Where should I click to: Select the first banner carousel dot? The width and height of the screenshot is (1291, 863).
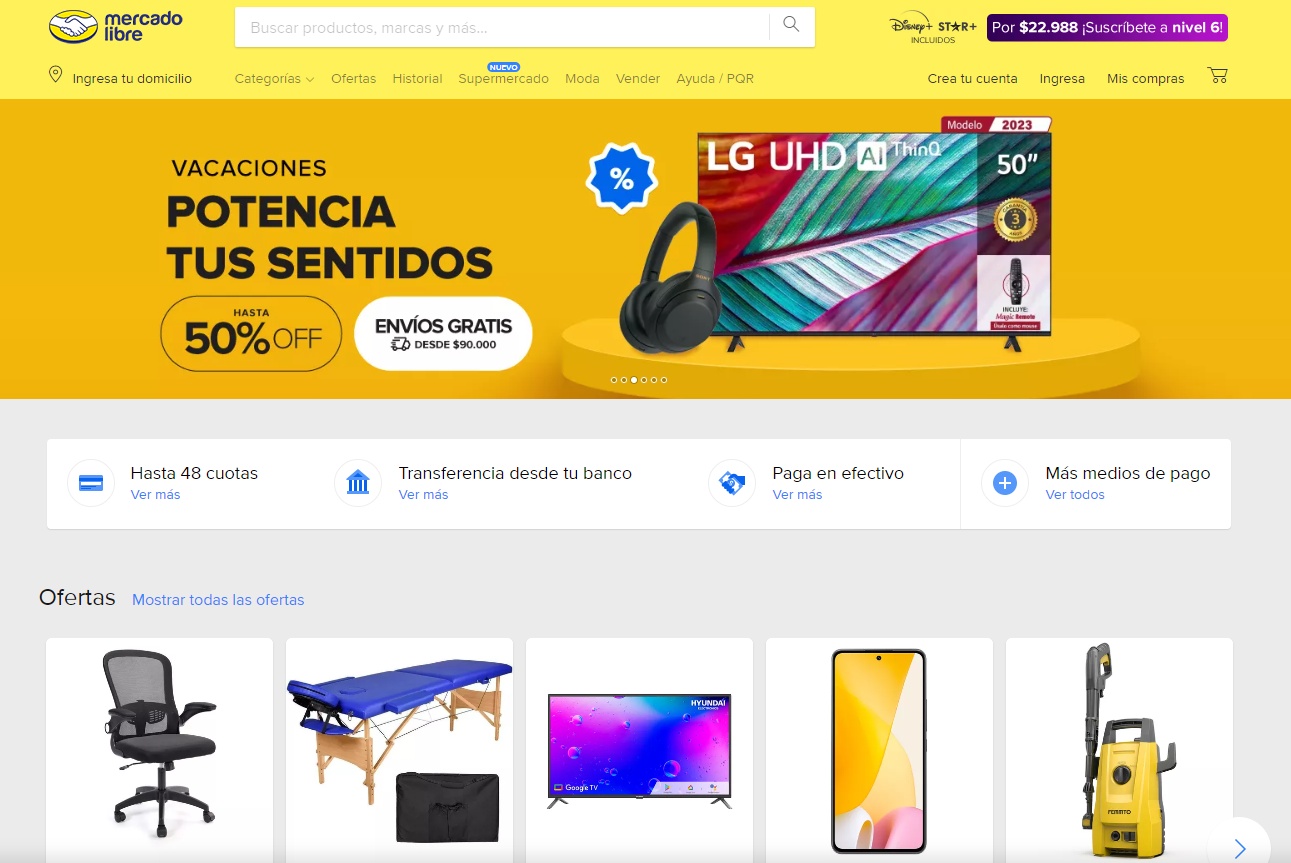[613, 380]
